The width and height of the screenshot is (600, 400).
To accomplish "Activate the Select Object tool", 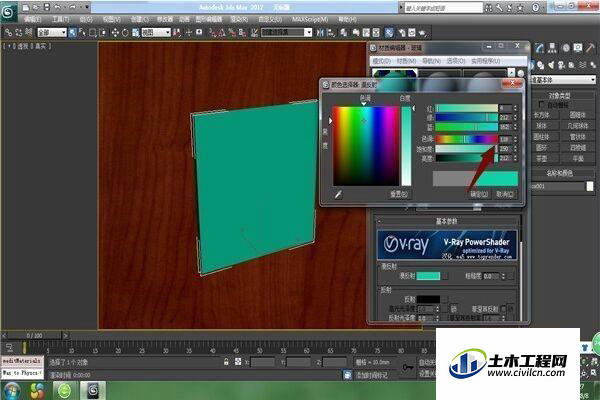I will pos(73,33).
